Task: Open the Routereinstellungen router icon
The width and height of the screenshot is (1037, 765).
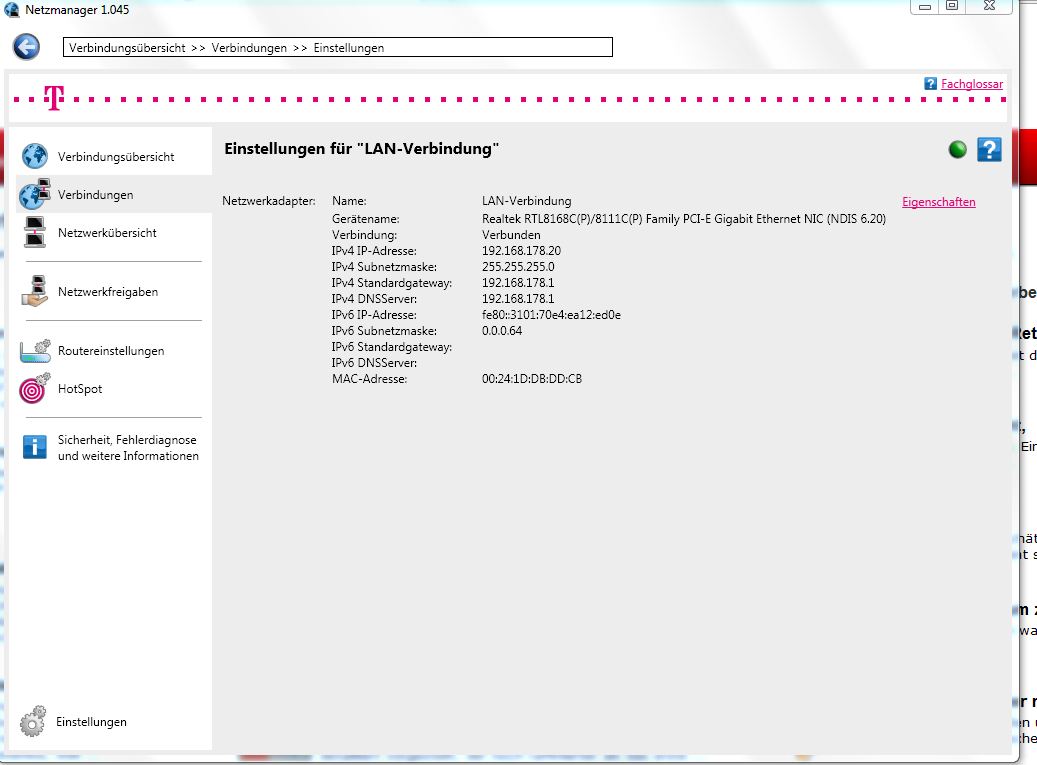Action: (35, 350)
